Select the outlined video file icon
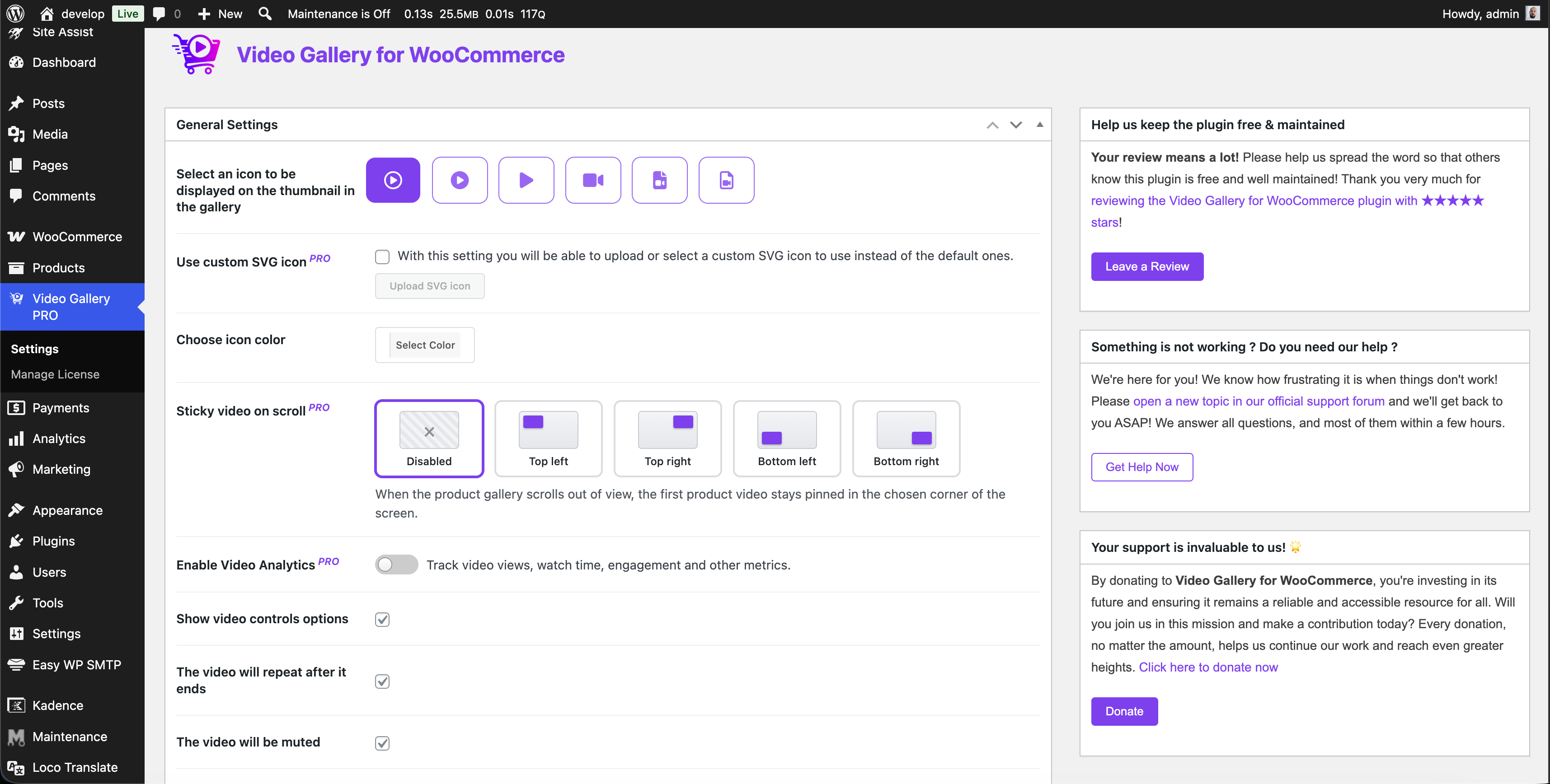 click(x=726, y=180)
